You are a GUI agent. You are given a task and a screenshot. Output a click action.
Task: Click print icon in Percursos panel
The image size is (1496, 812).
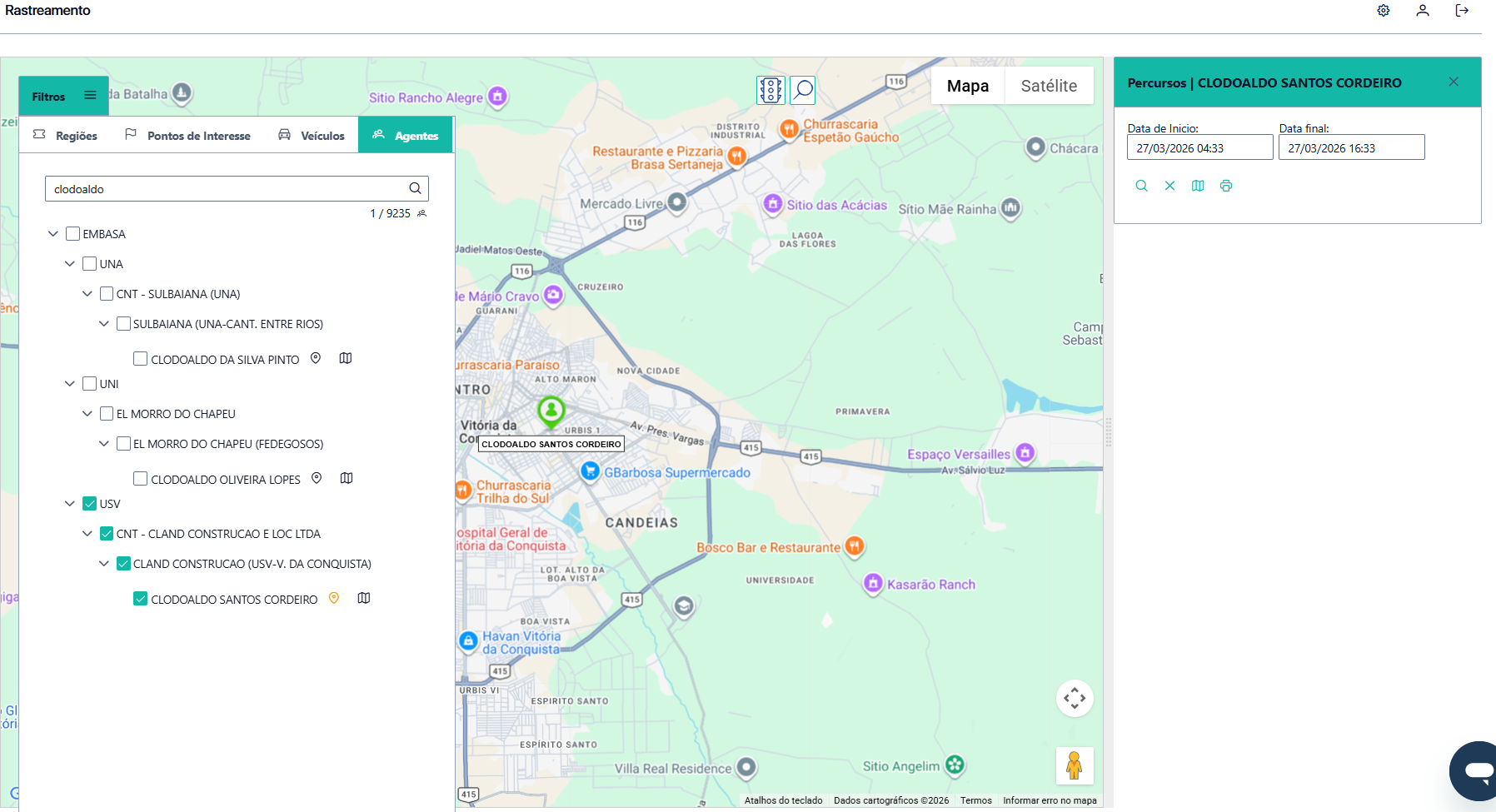pos(1226,186)
